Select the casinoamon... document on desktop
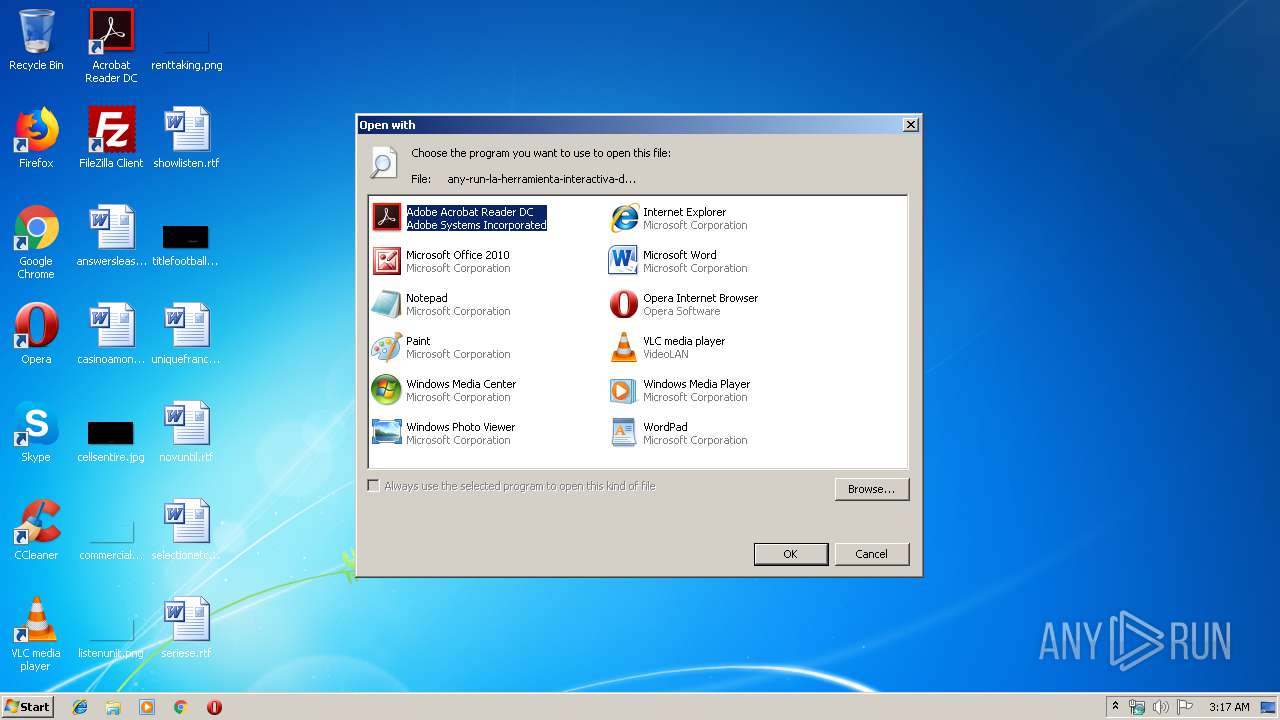Viewport: 1280px width, 720px height. [x=111, y=334]
